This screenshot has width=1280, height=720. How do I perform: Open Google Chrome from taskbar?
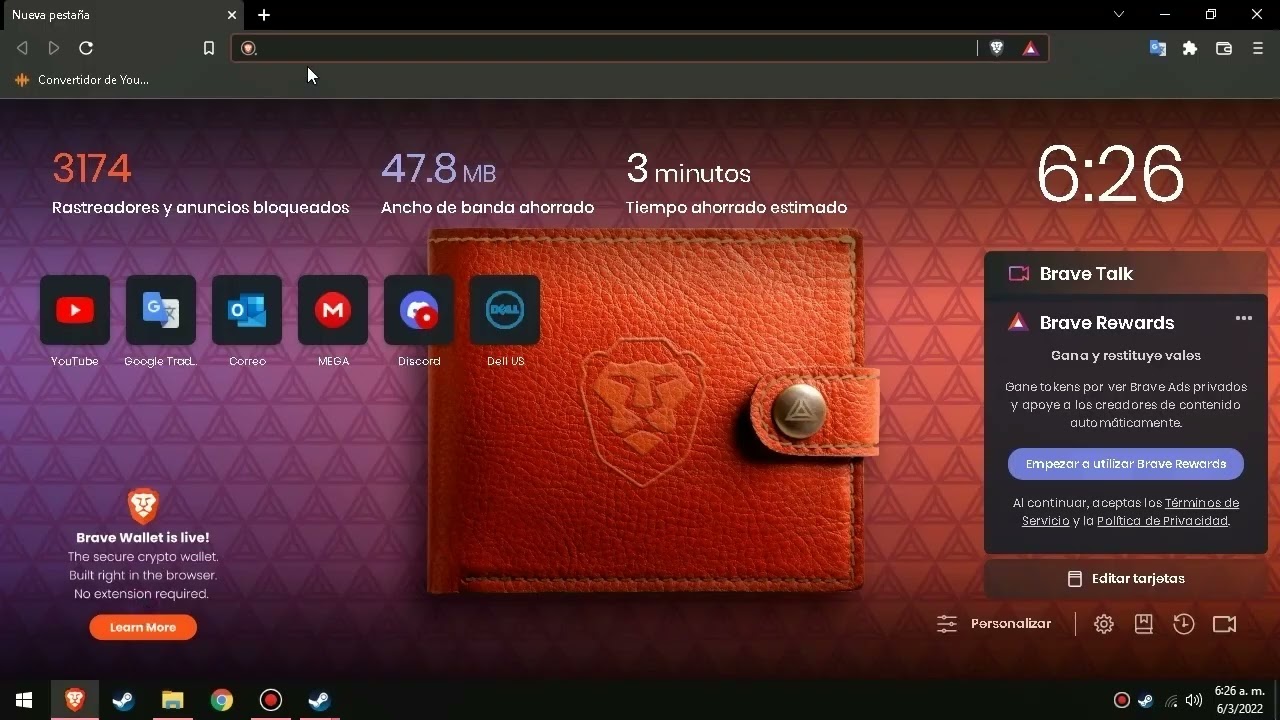(222, 700)
